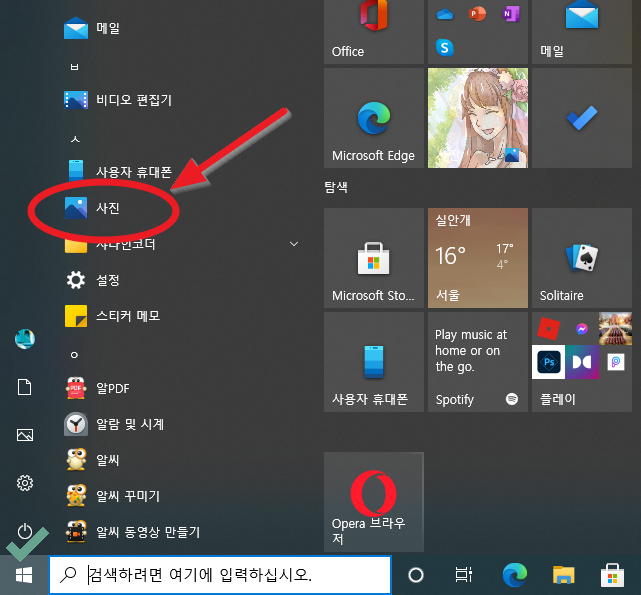This screenshot has height=595, width=641.
Task: Open Microsoft Store from the taskbar
Action: 612,575
